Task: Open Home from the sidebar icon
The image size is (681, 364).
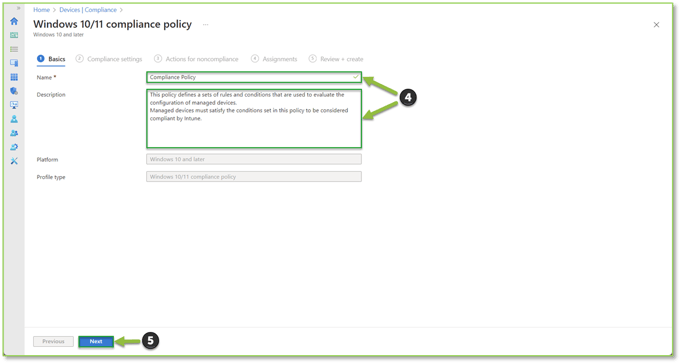Action: pyautogui.click(x=14, y=21)
